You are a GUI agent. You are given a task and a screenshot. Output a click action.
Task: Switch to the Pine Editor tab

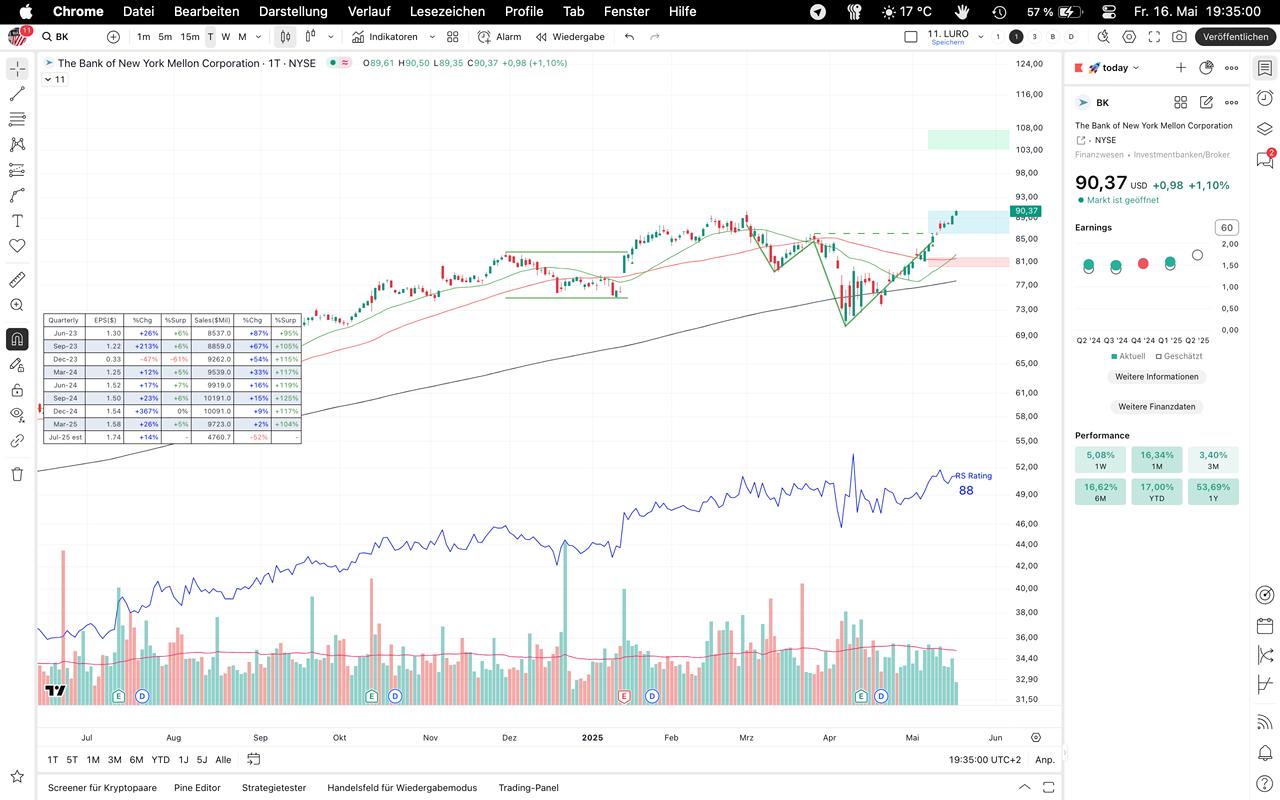point(195,787)
